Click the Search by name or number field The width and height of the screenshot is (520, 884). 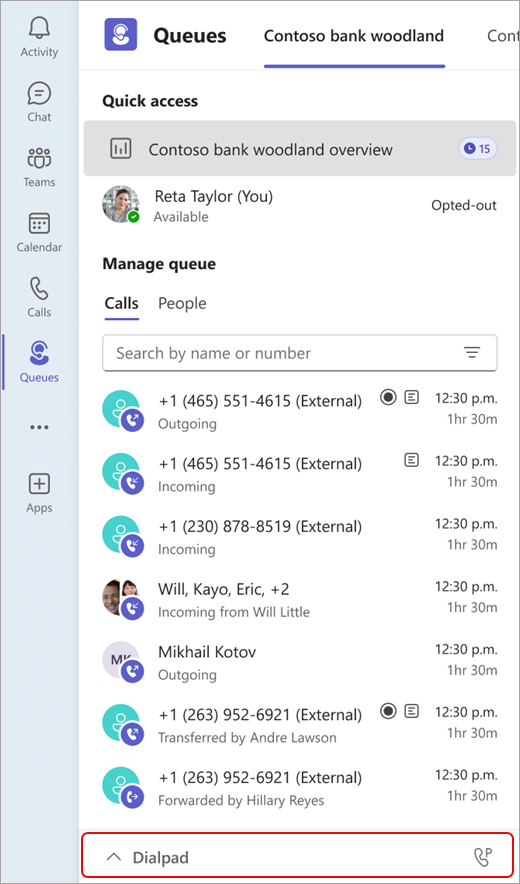point(299,353)
